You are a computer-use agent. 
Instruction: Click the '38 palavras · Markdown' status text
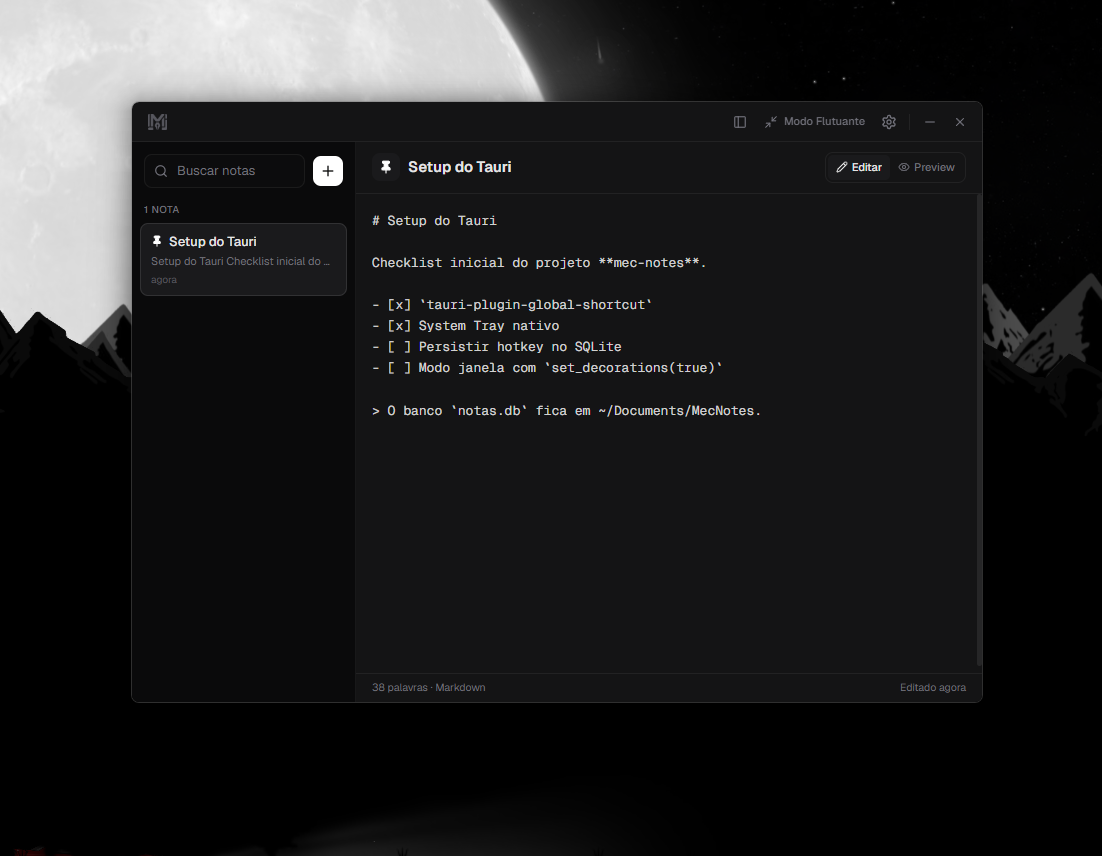tap(429, 687)
